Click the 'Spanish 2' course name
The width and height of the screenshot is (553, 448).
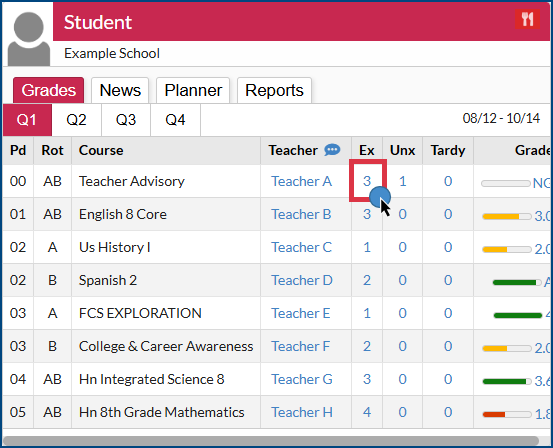pos(108,280)
